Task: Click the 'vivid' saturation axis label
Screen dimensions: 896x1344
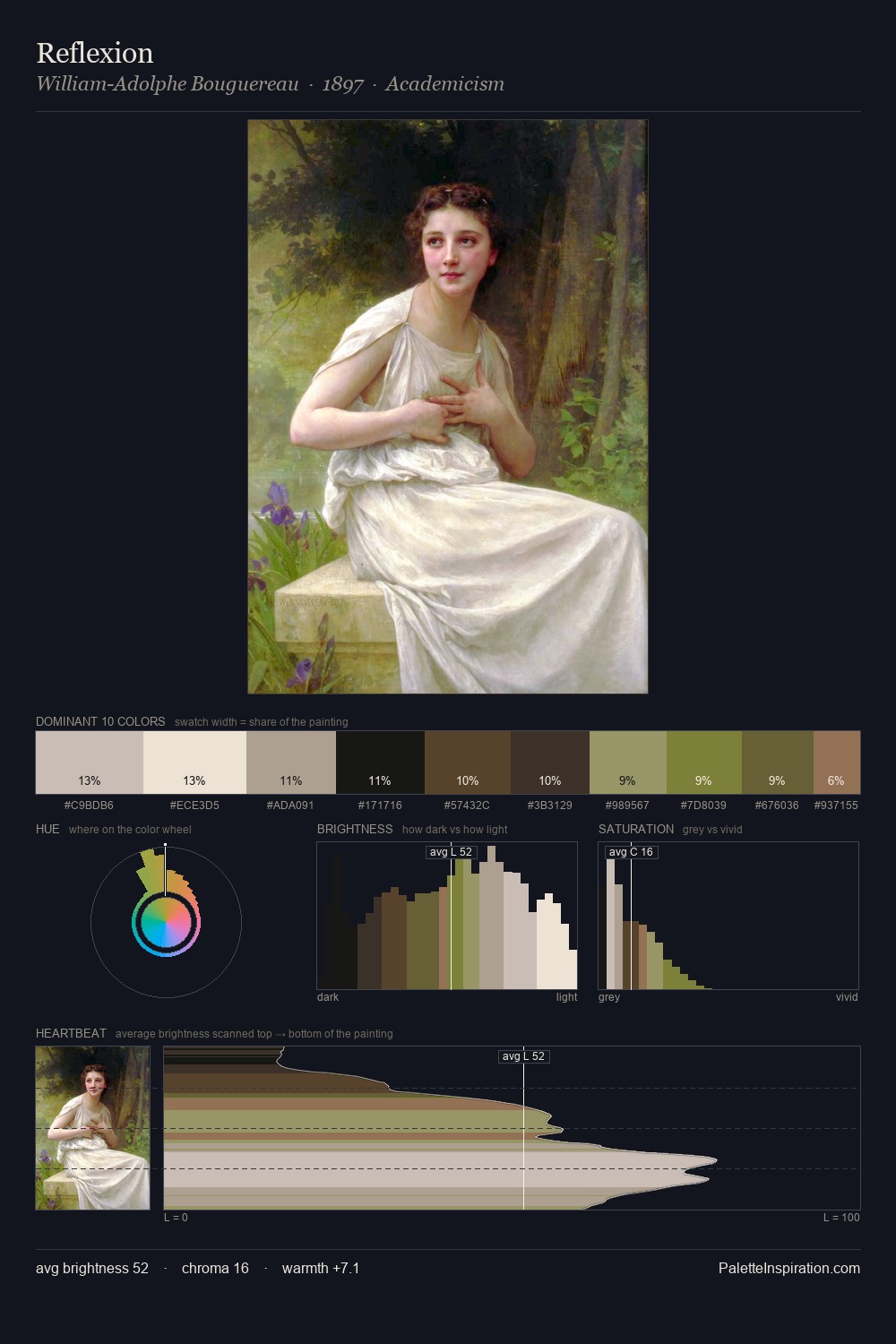Action: click(847, 997)
